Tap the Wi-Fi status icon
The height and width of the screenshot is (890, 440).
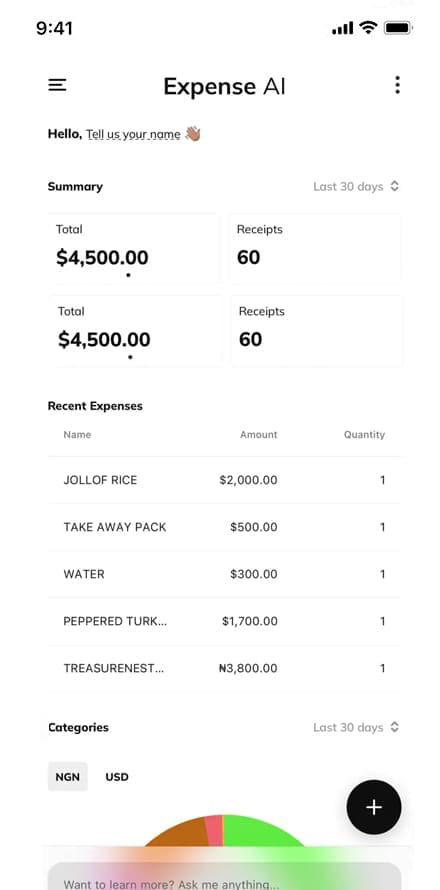pyautogui.click(x=368, y=27)
